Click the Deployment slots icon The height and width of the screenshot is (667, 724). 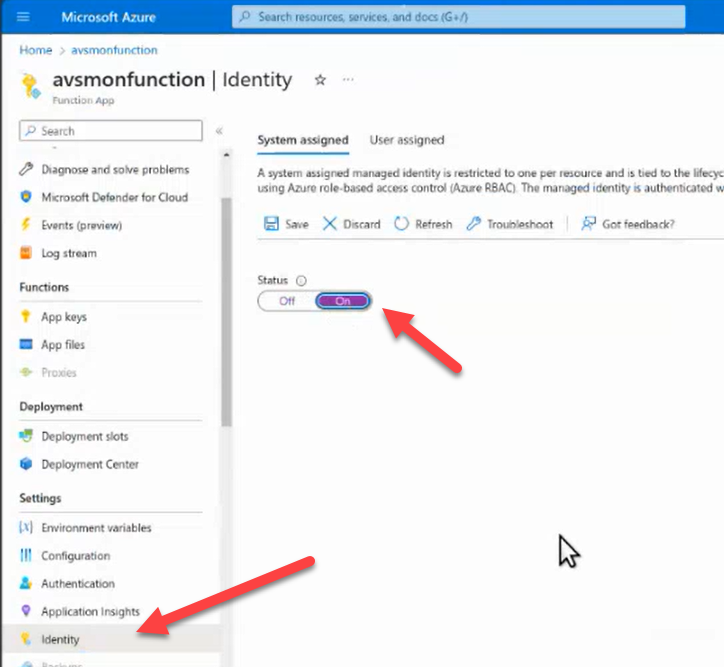(26, 436)
